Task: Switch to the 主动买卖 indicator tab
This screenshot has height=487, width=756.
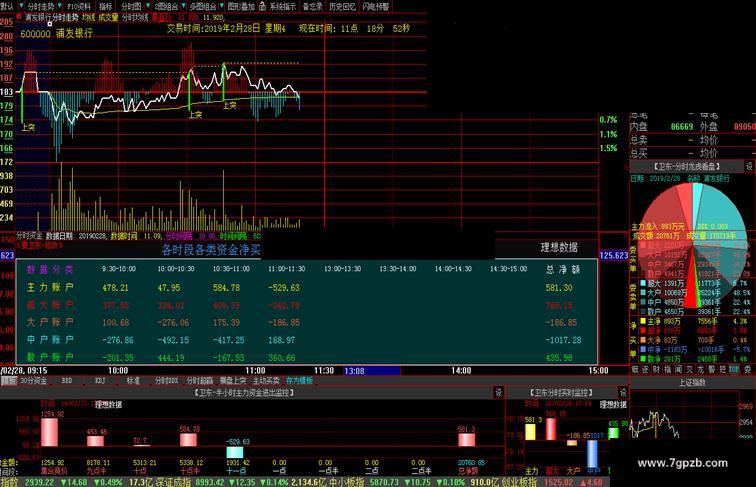Action: (266, 381)
